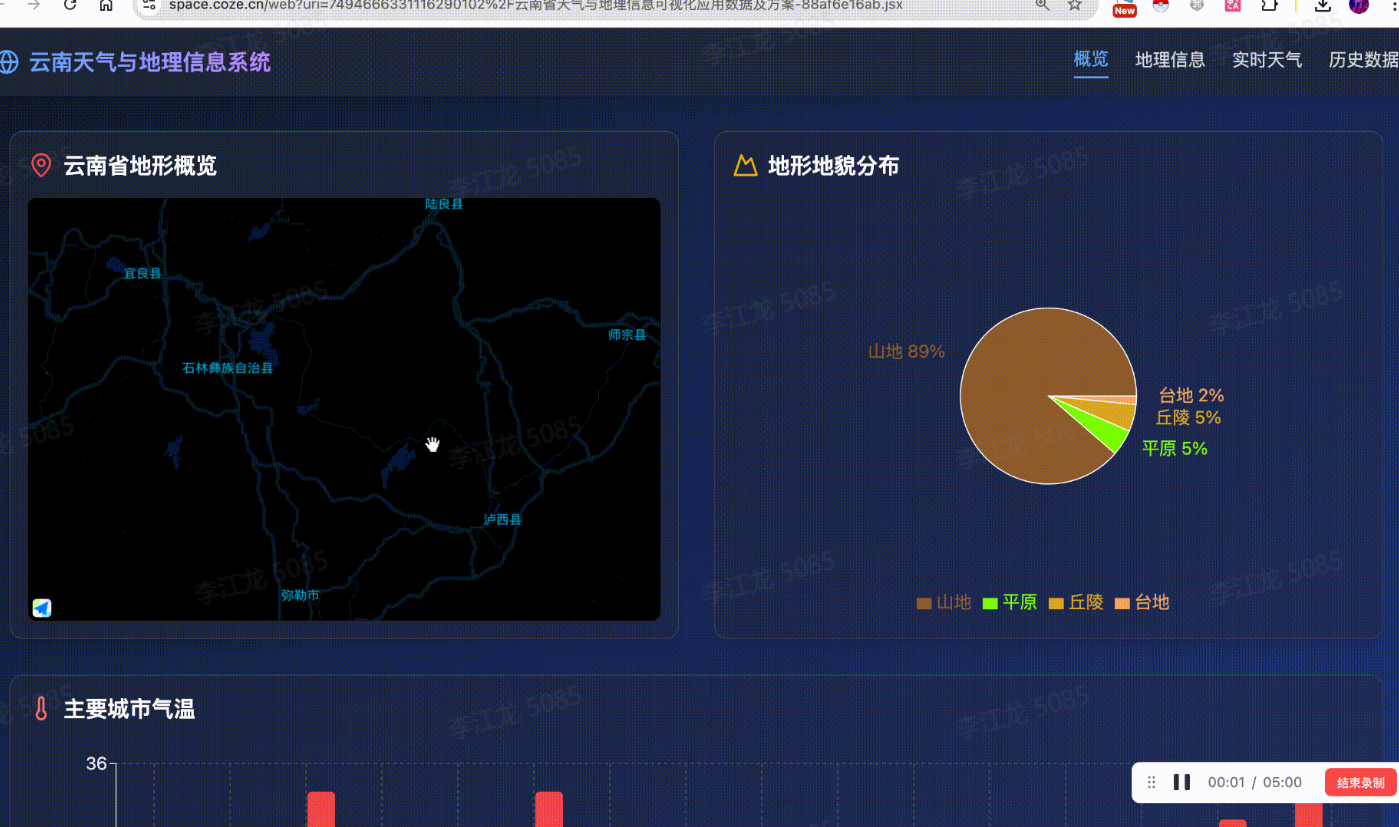
Task: Open the browser profile avatar
Action: [x=1358, y=5]
